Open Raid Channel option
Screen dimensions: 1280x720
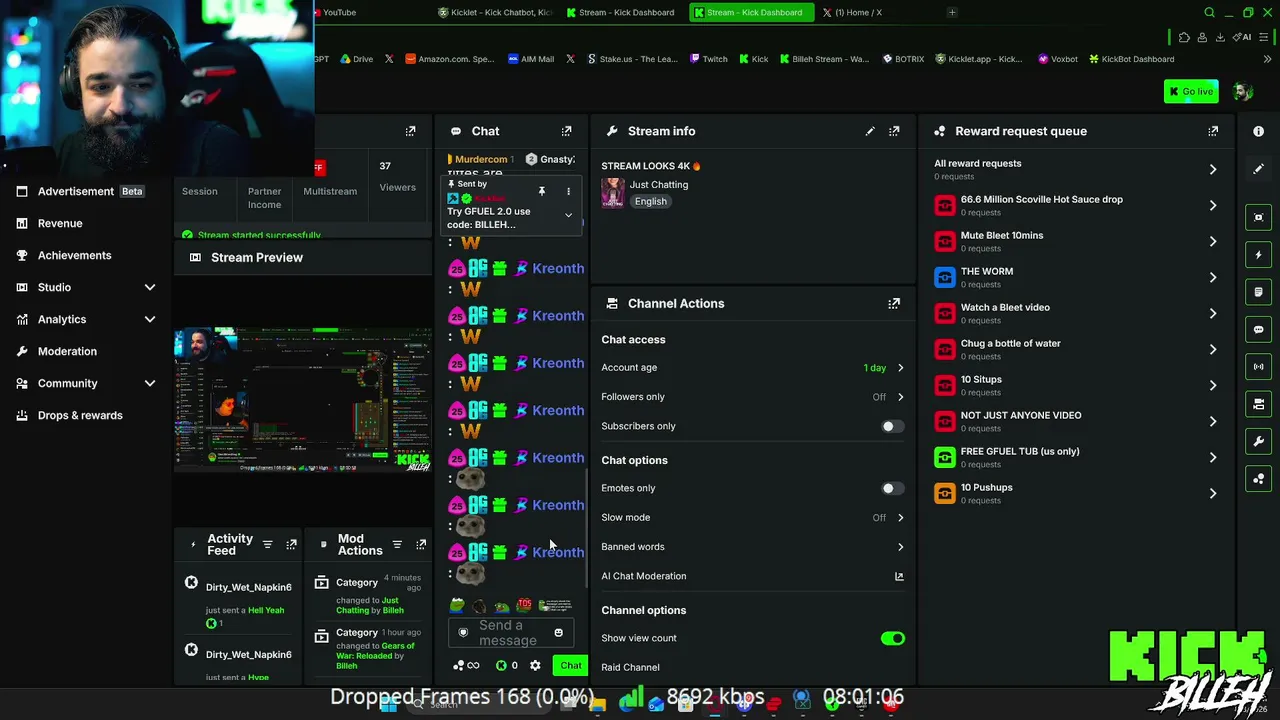pyautogui.click(x=752, y=667)
